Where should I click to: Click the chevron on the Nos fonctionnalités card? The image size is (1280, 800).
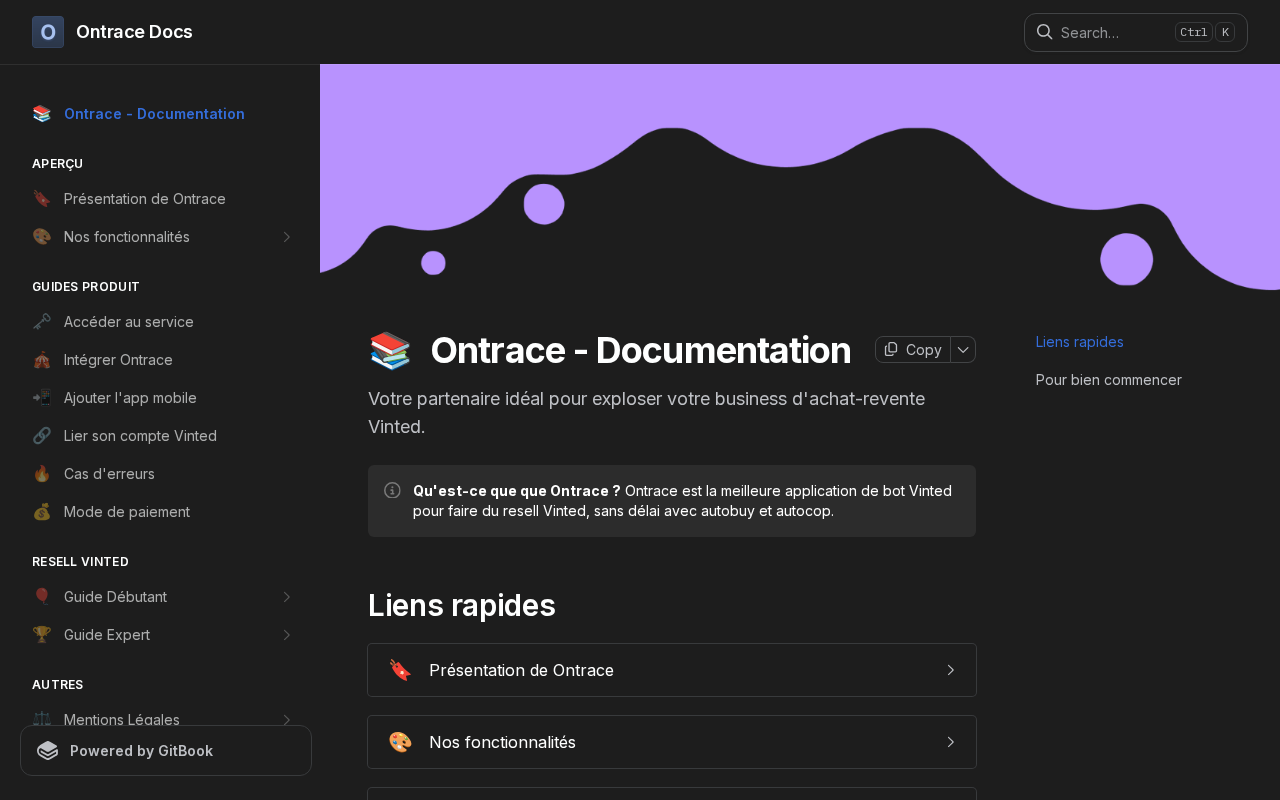(951, 742)
